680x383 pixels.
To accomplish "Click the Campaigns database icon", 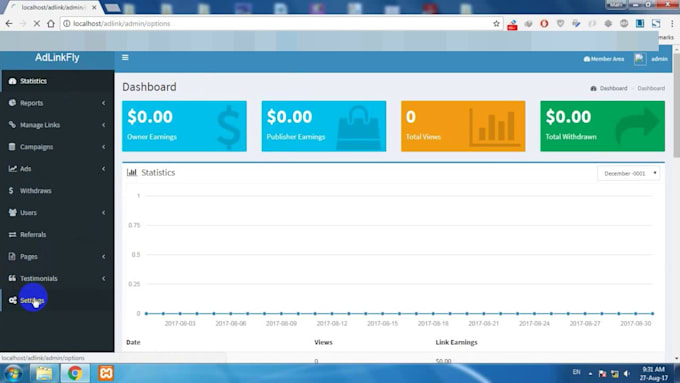I will (x=12, y=147).
